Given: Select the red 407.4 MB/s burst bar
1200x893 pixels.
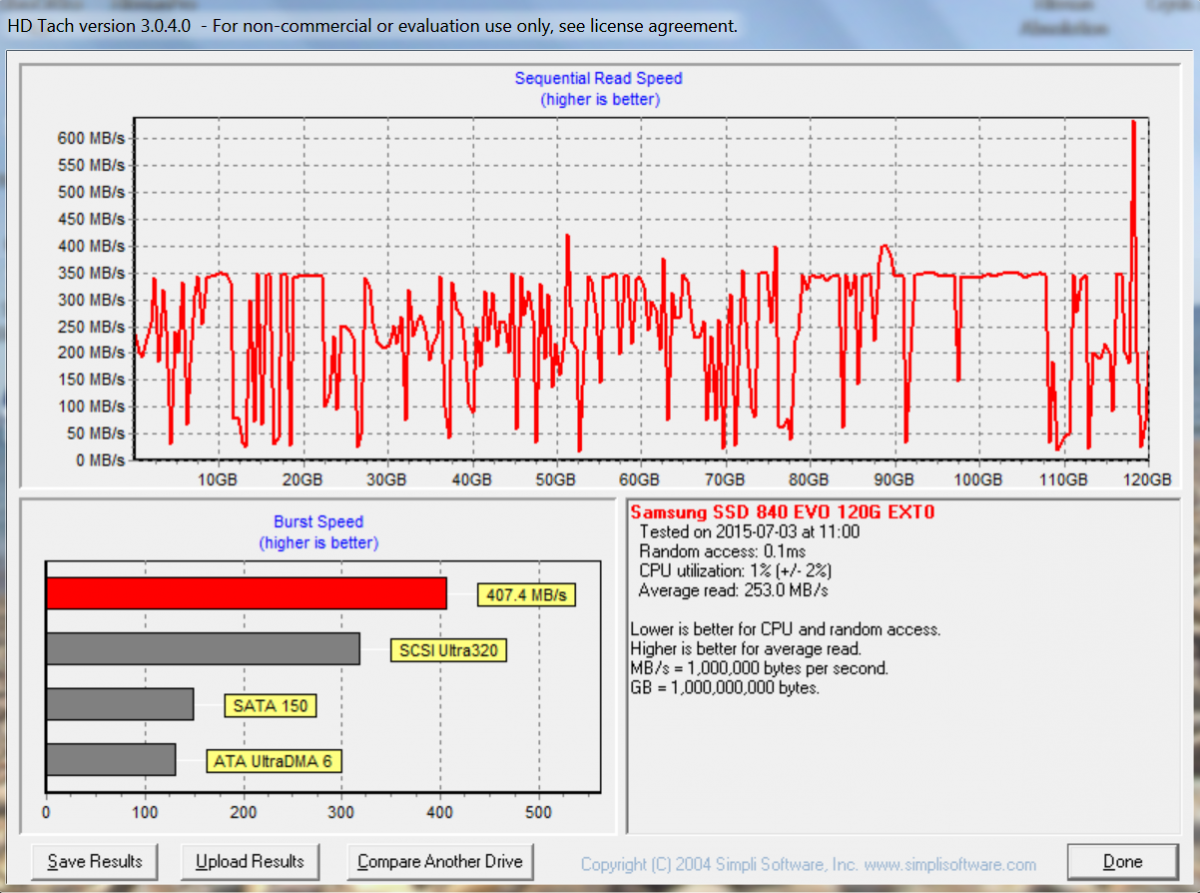Looking at the screenshot, I should point(246,594).
